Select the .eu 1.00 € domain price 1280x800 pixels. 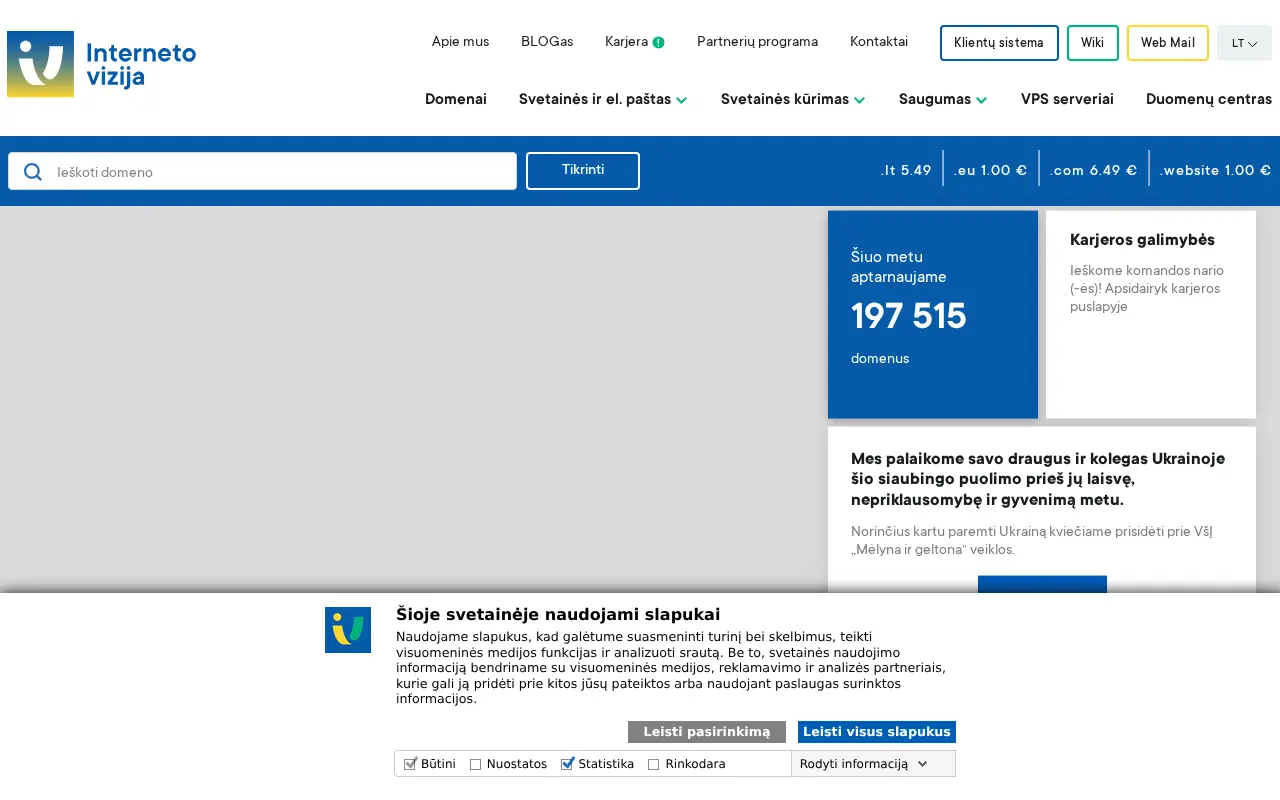click(x=990, y=170)
